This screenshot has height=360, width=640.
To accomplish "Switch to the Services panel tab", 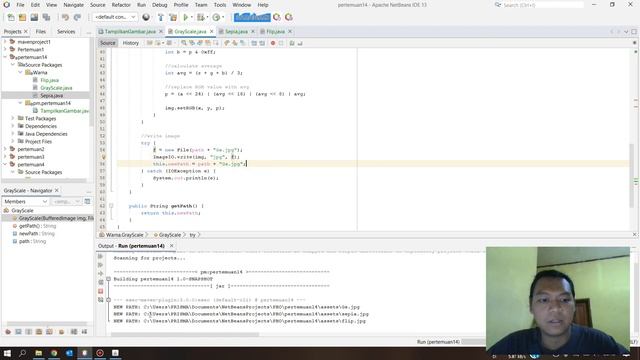I will (66, 31).
